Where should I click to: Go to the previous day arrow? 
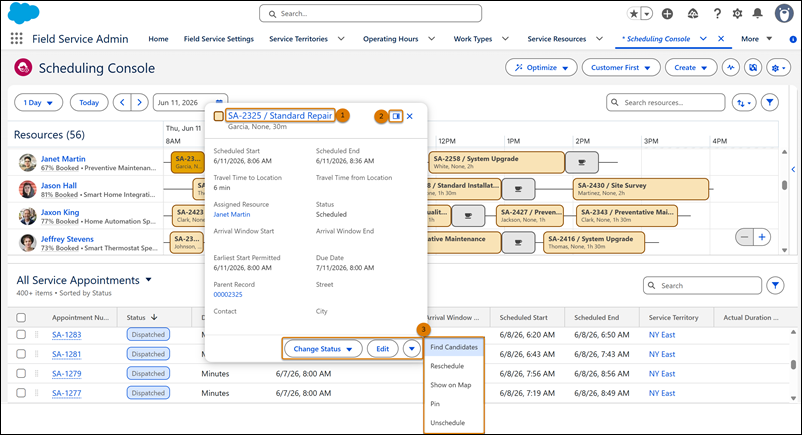click(122, 102)
